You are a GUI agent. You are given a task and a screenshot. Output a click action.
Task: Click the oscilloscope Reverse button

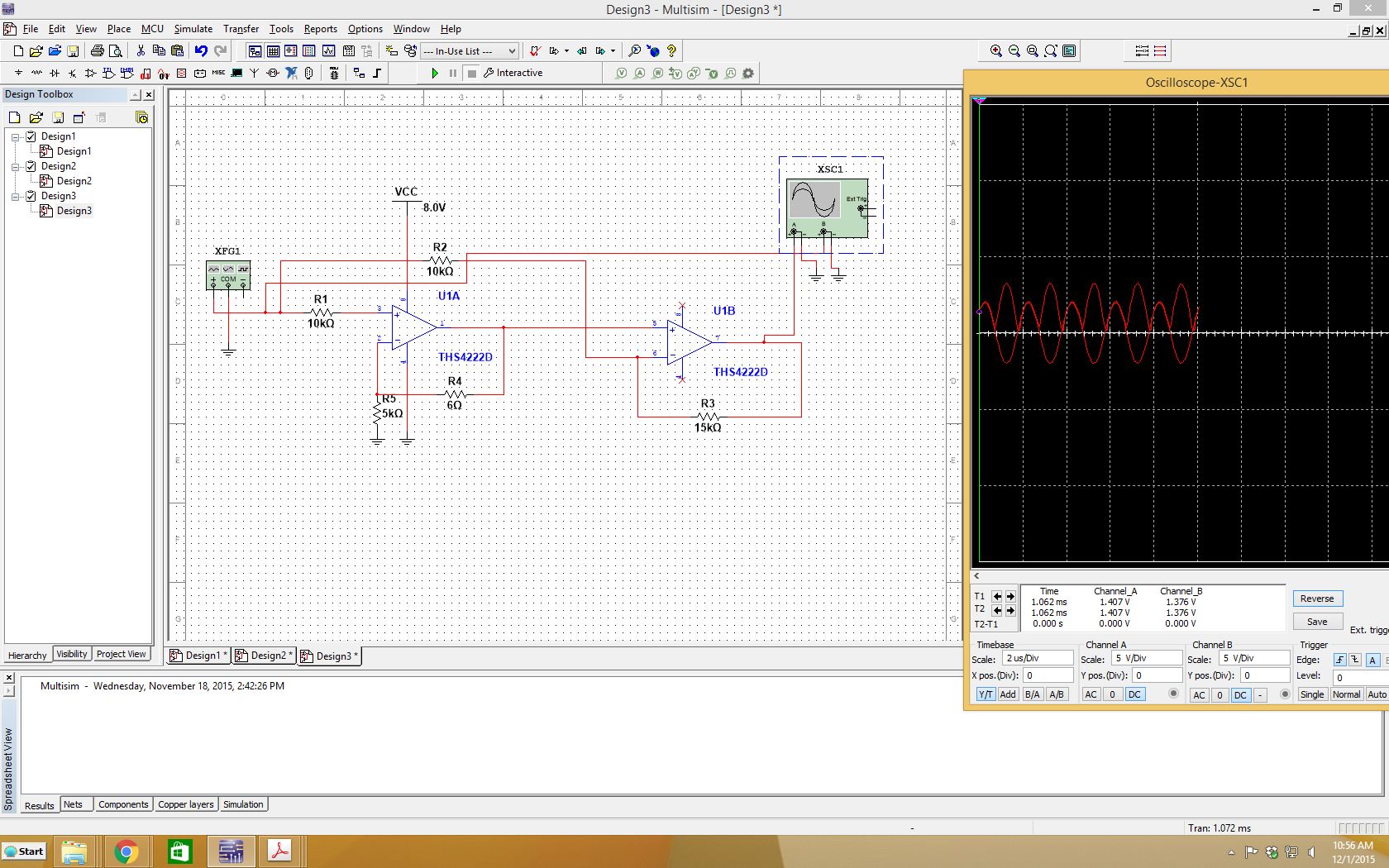point(1317,599)
